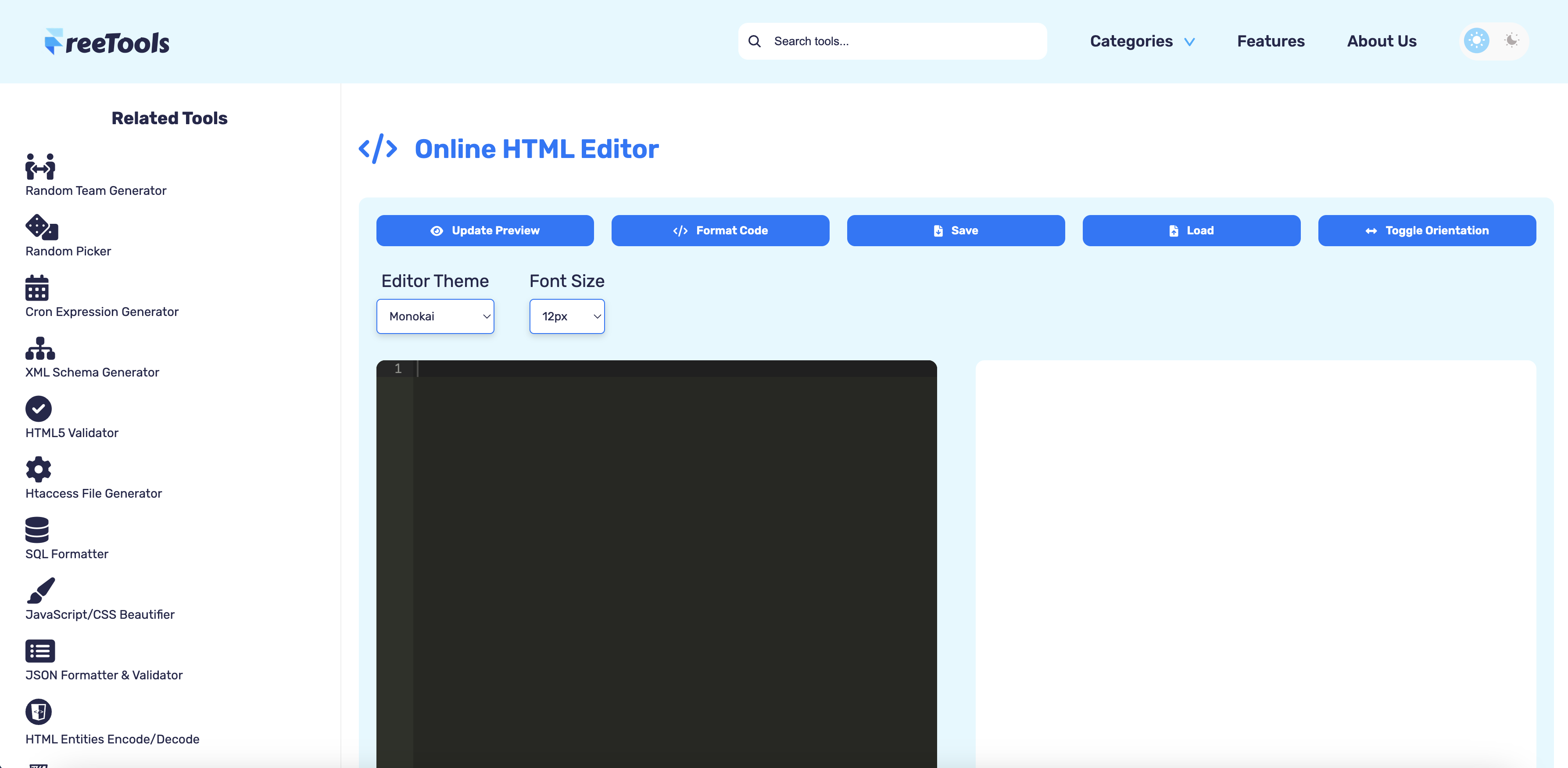The width and height of the screenshot is (1568, 768).
Task: Click the Format Code button
Action: (x=720, y=230)
